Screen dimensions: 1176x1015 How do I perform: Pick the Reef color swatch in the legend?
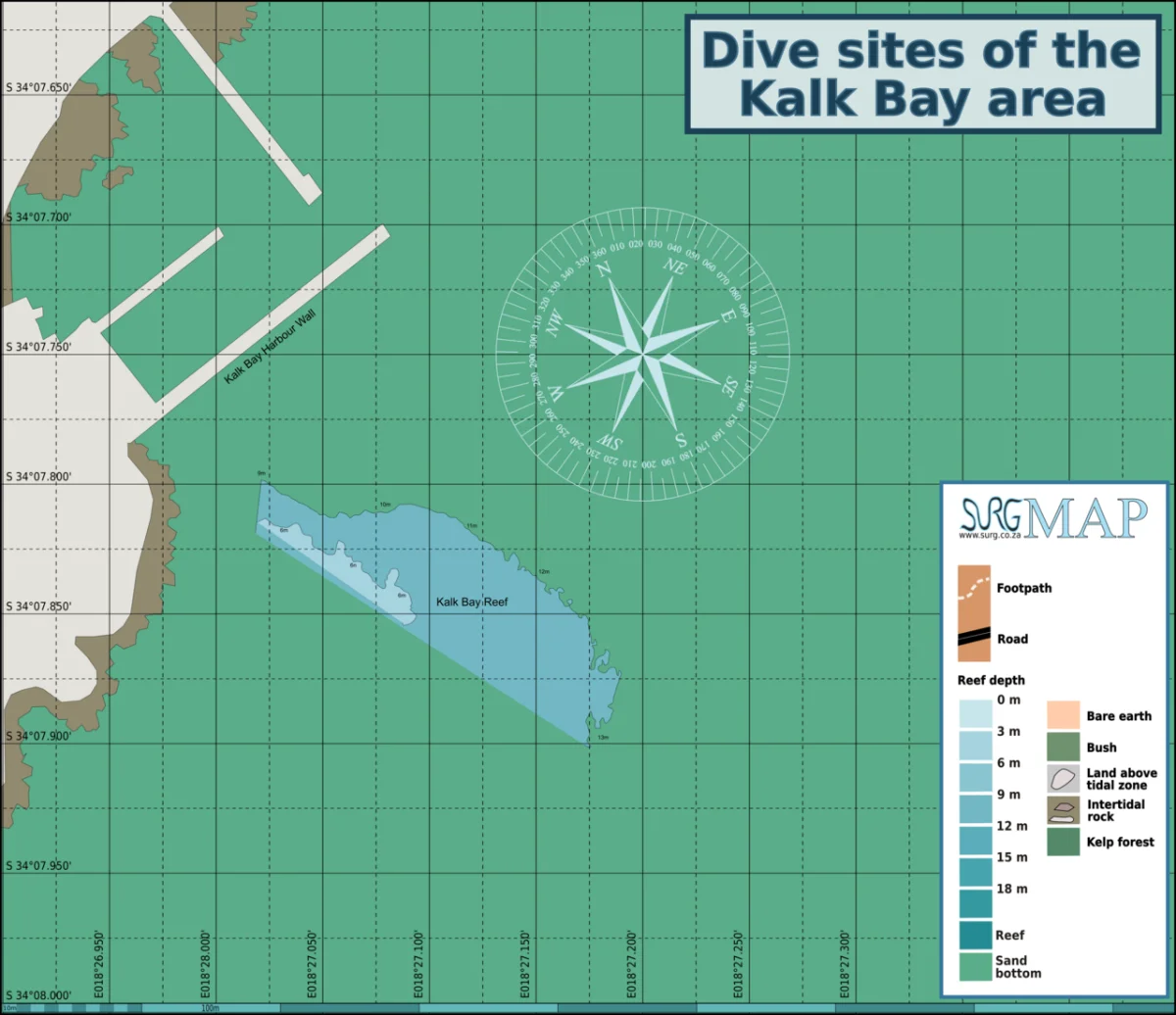click(x=974, y=936)
